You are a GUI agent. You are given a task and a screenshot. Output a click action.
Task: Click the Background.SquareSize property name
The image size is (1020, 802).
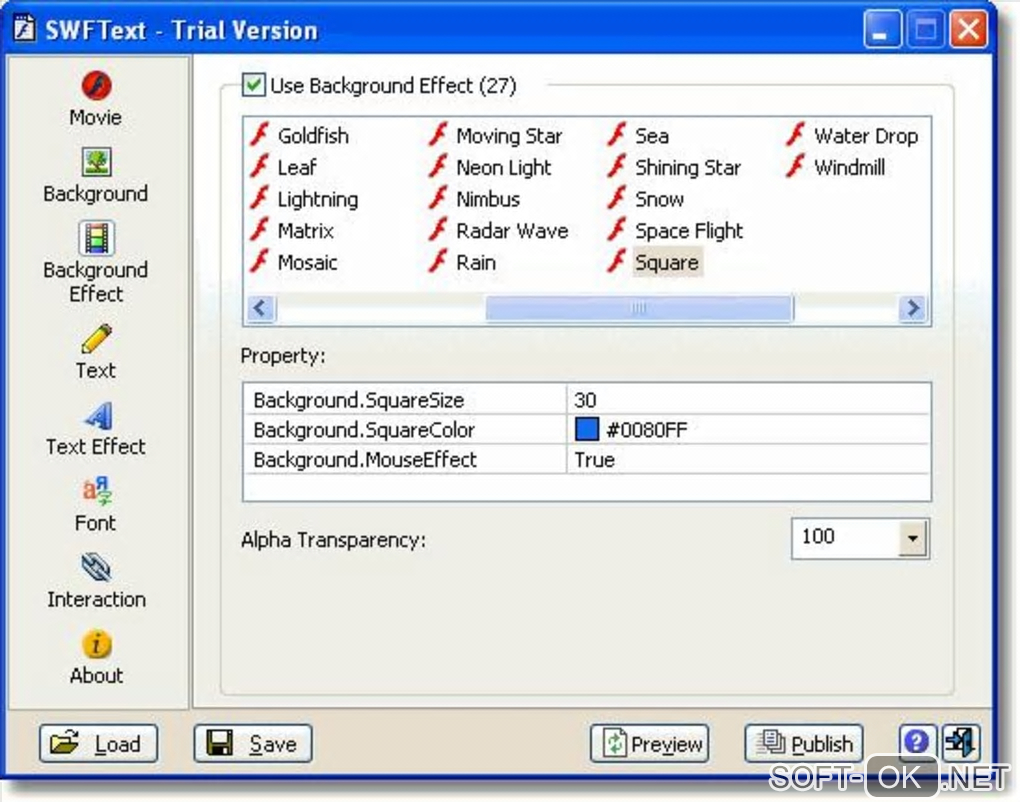pyautogui.click(x=359, y=400)
